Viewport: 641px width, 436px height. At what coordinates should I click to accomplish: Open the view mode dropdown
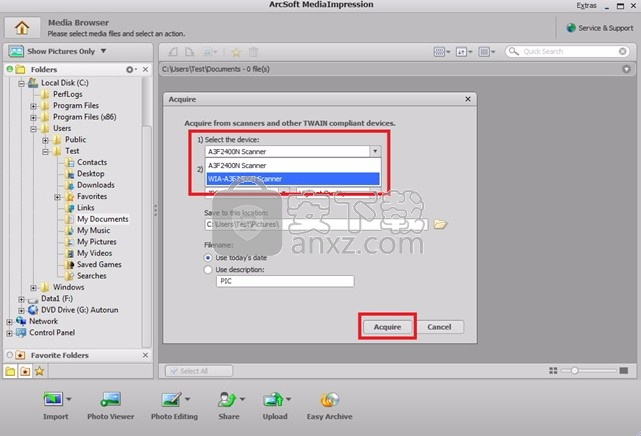click(442, 51)
